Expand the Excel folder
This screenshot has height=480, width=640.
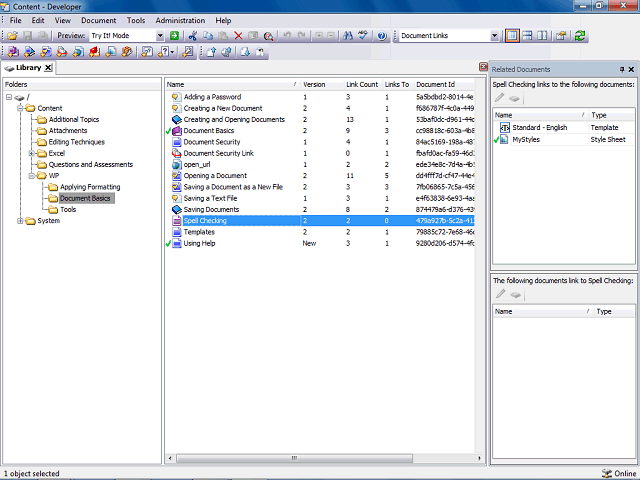[x=31, y=153]
